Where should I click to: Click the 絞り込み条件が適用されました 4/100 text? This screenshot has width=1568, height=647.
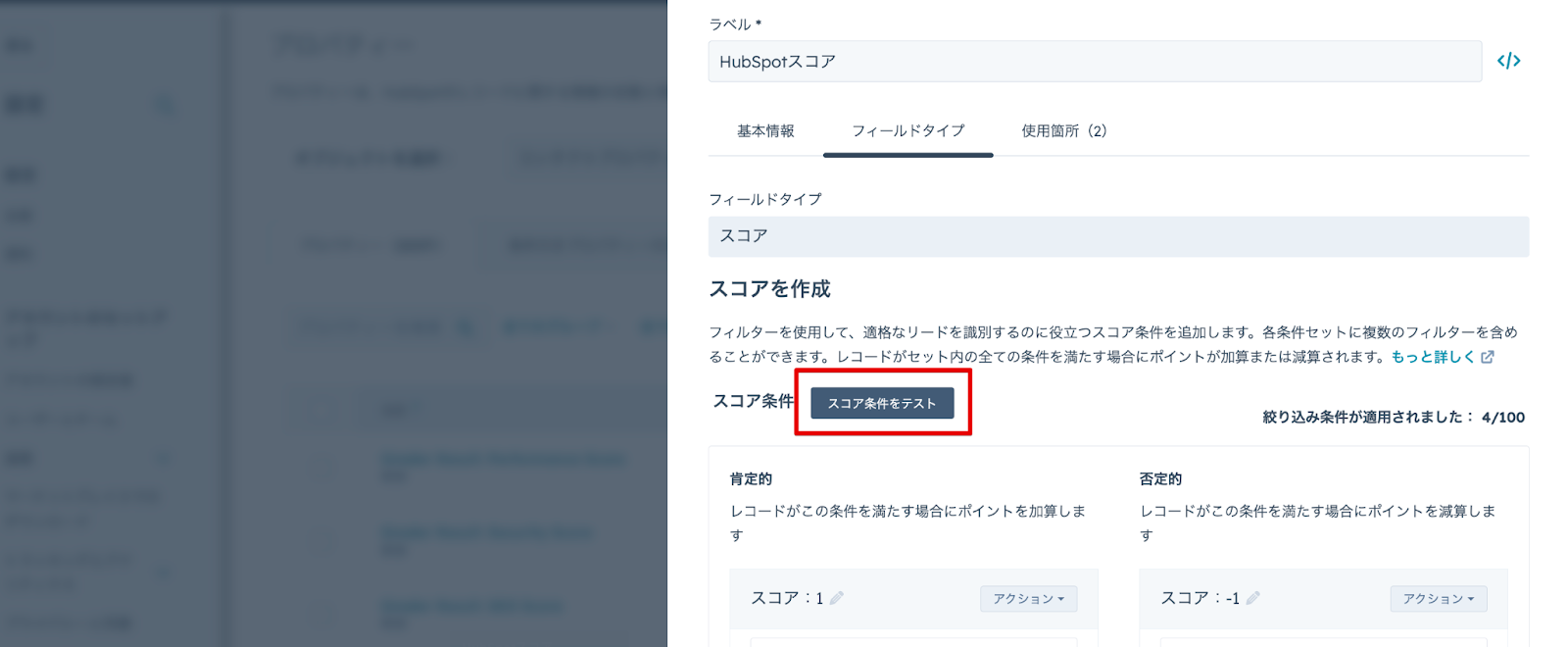[1393, 417]
